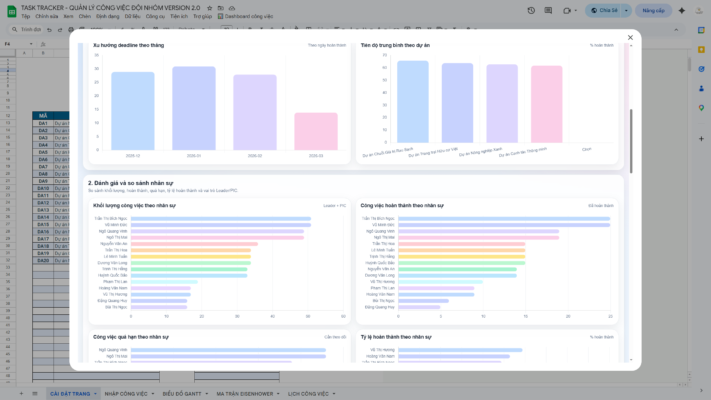Screen dimensions: 711x400
Task: Click the Redo icon
Action: click(x=60, y=29)
